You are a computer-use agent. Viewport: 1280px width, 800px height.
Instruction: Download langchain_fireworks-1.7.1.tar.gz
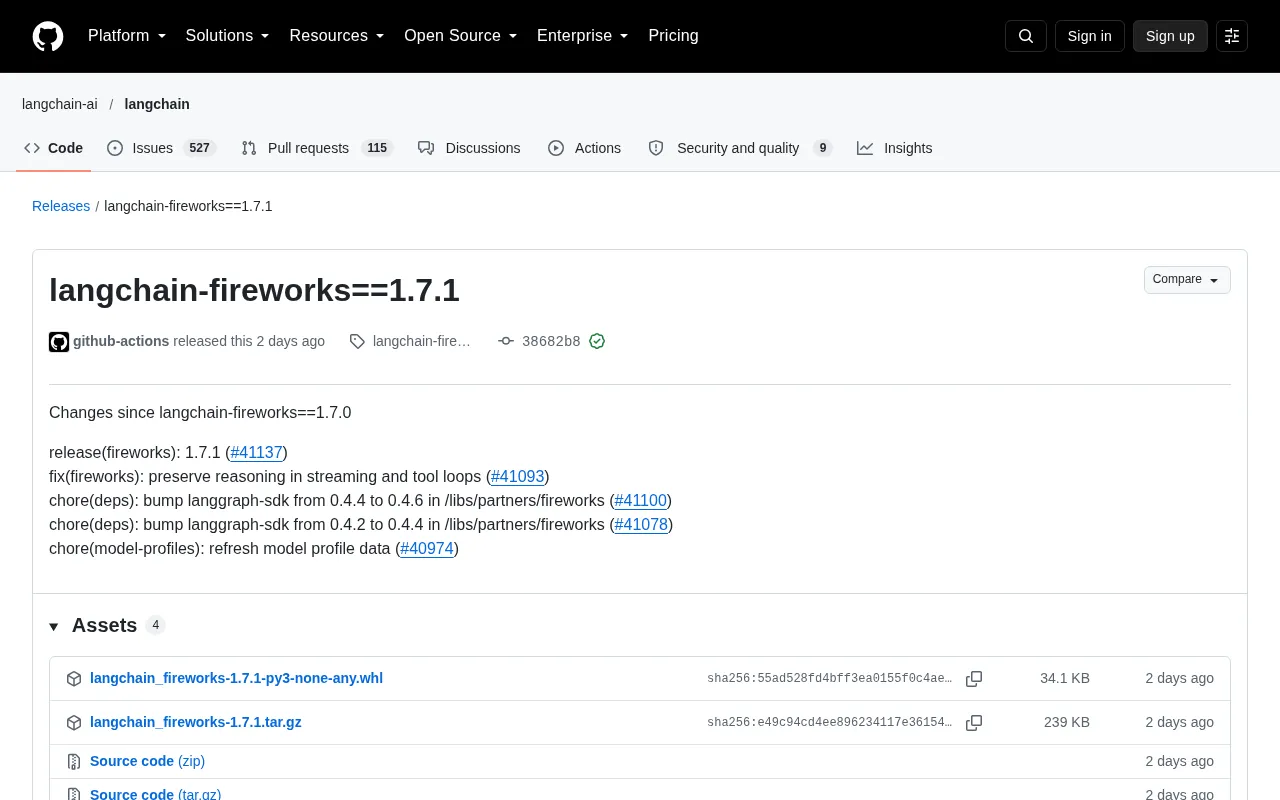coord(196,722)
